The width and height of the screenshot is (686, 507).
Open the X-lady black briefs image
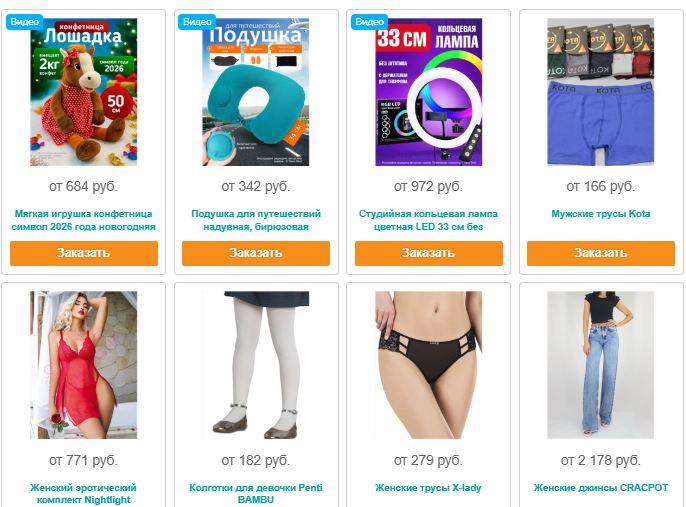tap(428, 365)
